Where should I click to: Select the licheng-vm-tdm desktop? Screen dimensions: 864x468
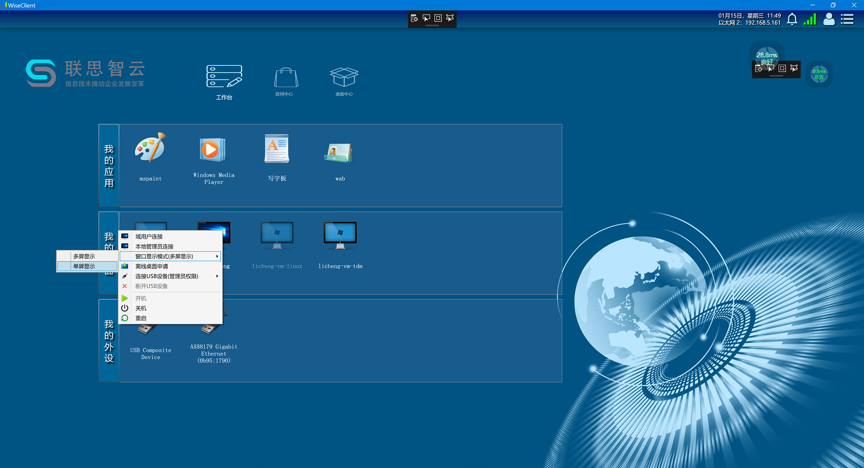pyautogui.click(x=340, y=237)
